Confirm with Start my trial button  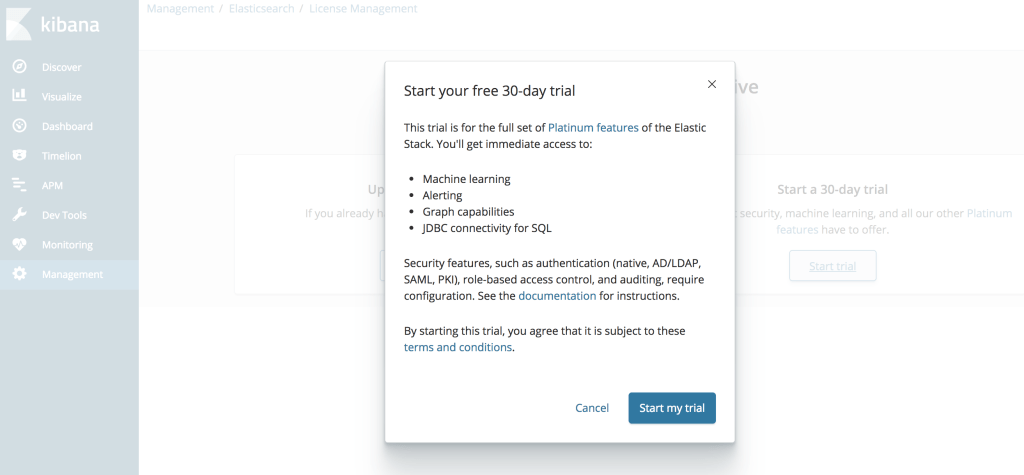coord(672,408)
